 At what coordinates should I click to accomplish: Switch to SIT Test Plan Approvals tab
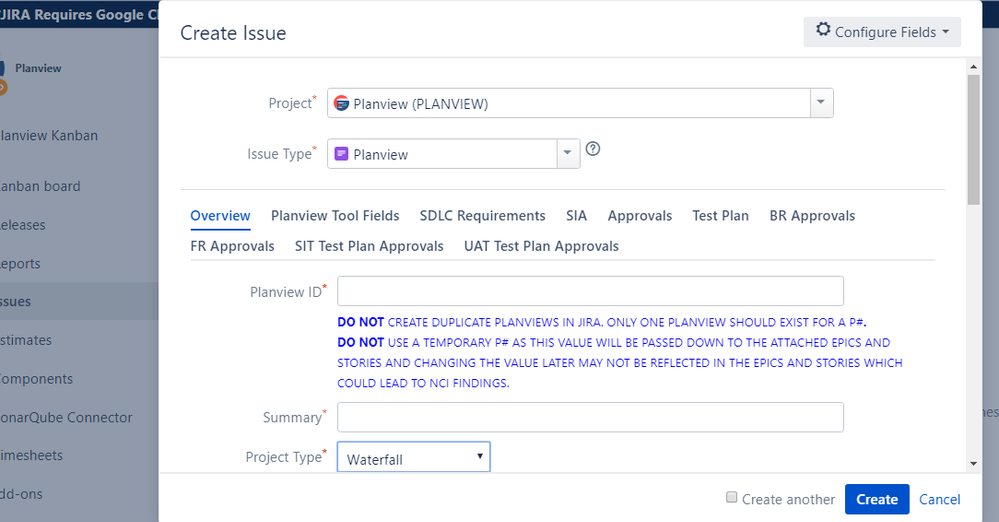click(x=369, y=246)
